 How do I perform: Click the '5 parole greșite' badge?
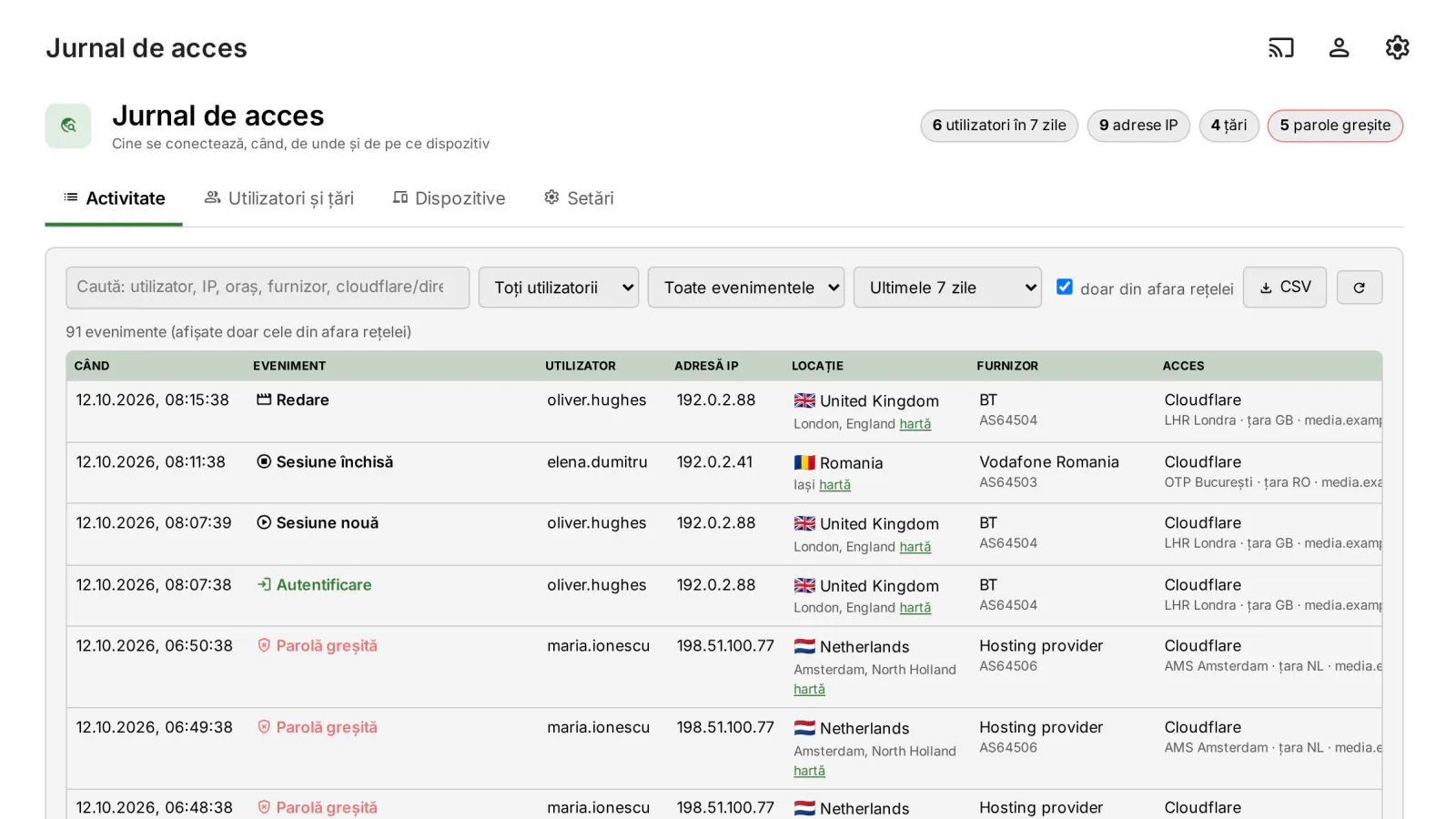(x=1335, y=126)
